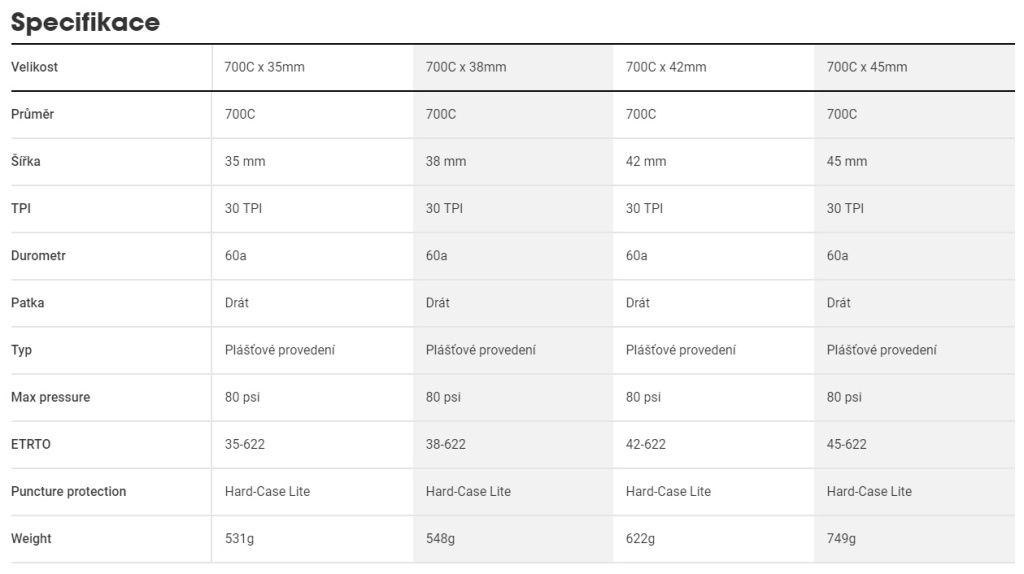The image size is (1024, 574).
Task: Click the Šířka row label
Action: click(27, 161)
